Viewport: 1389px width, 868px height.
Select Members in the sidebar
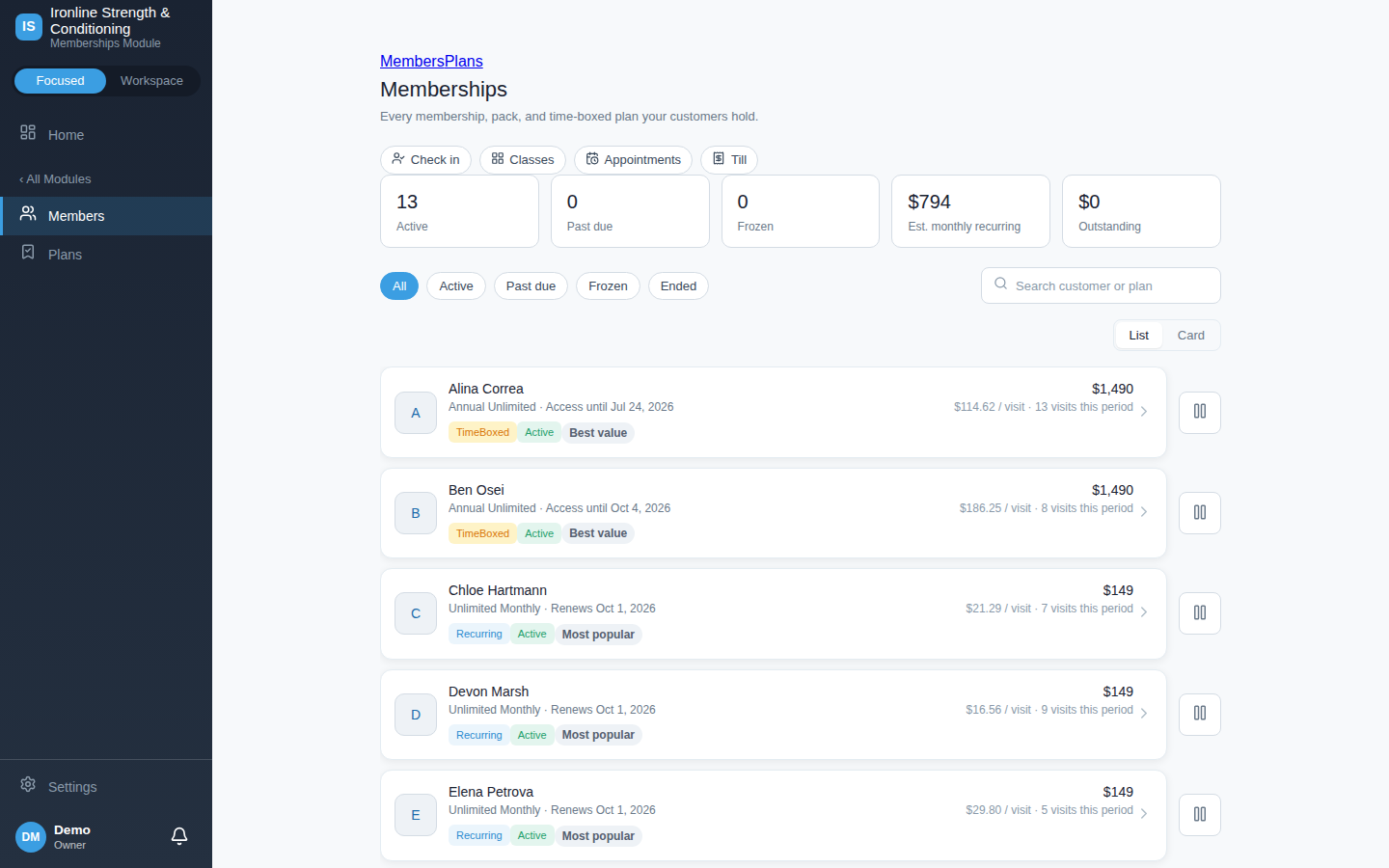106,216
